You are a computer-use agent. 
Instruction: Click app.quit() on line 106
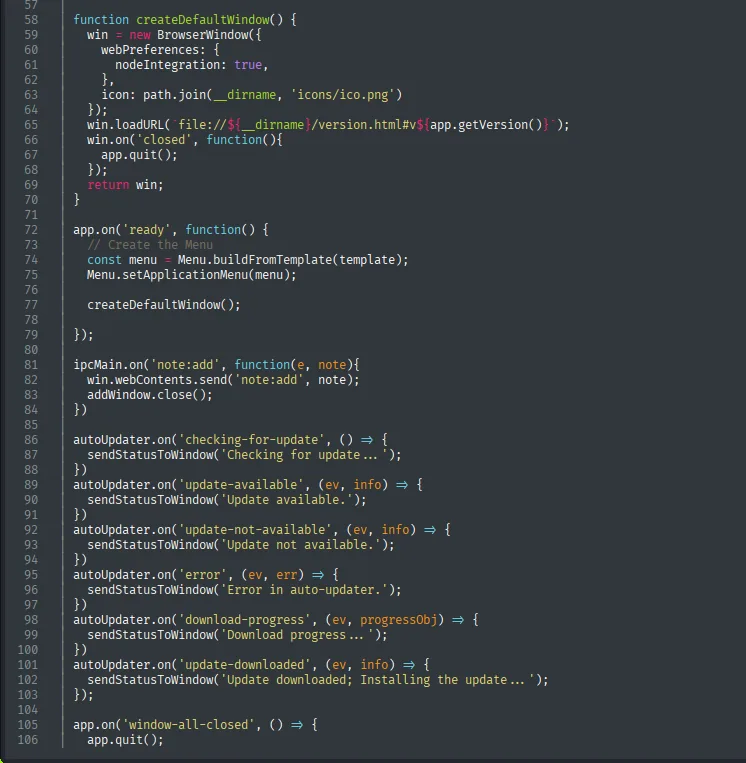122,740
